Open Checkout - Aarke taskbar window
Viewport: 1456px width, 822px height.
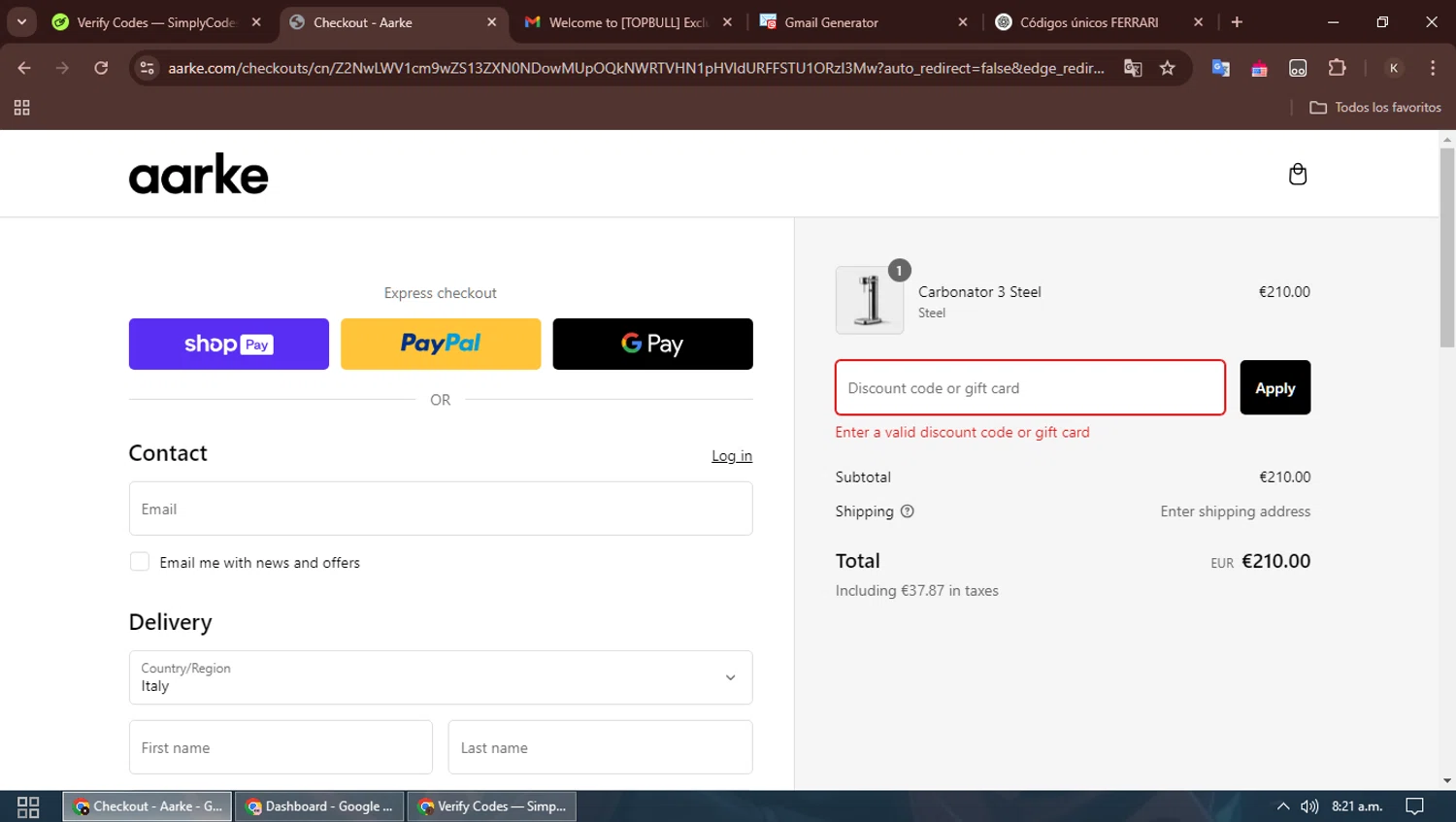click(148, 806)
